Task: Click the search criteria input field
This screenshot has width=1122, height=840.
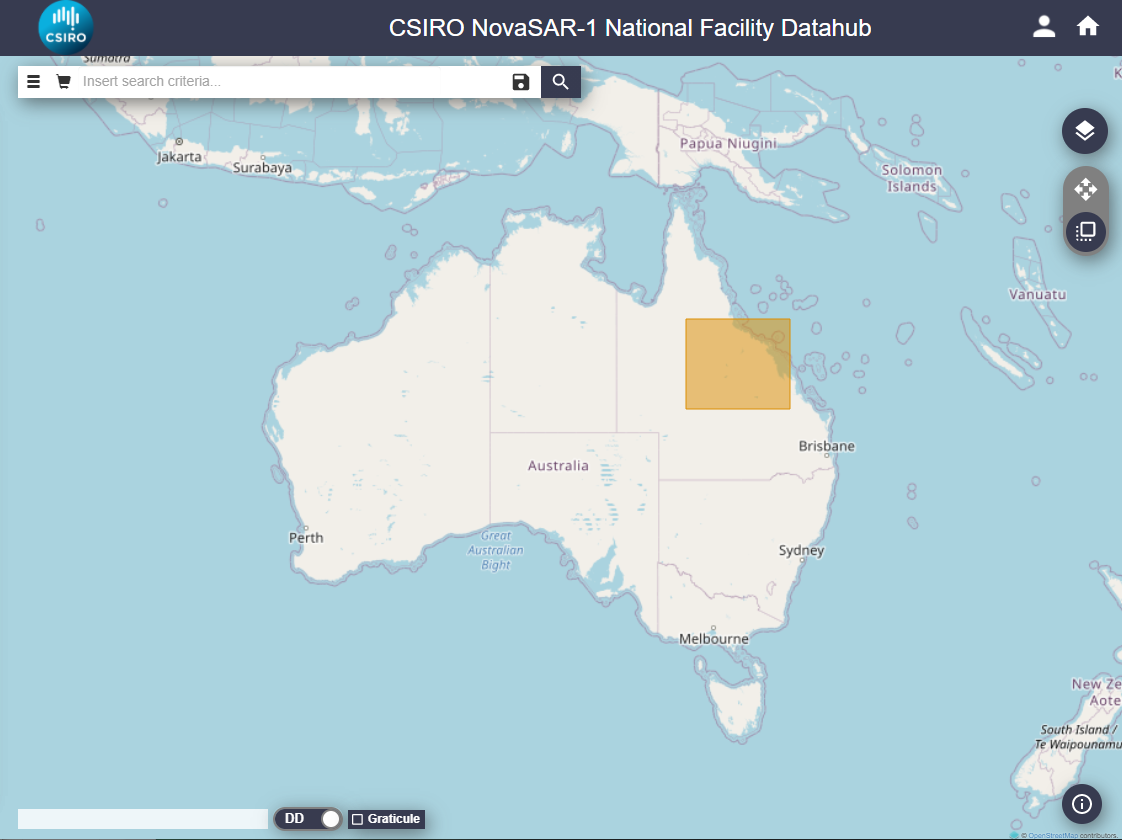Action: [290, 82]
